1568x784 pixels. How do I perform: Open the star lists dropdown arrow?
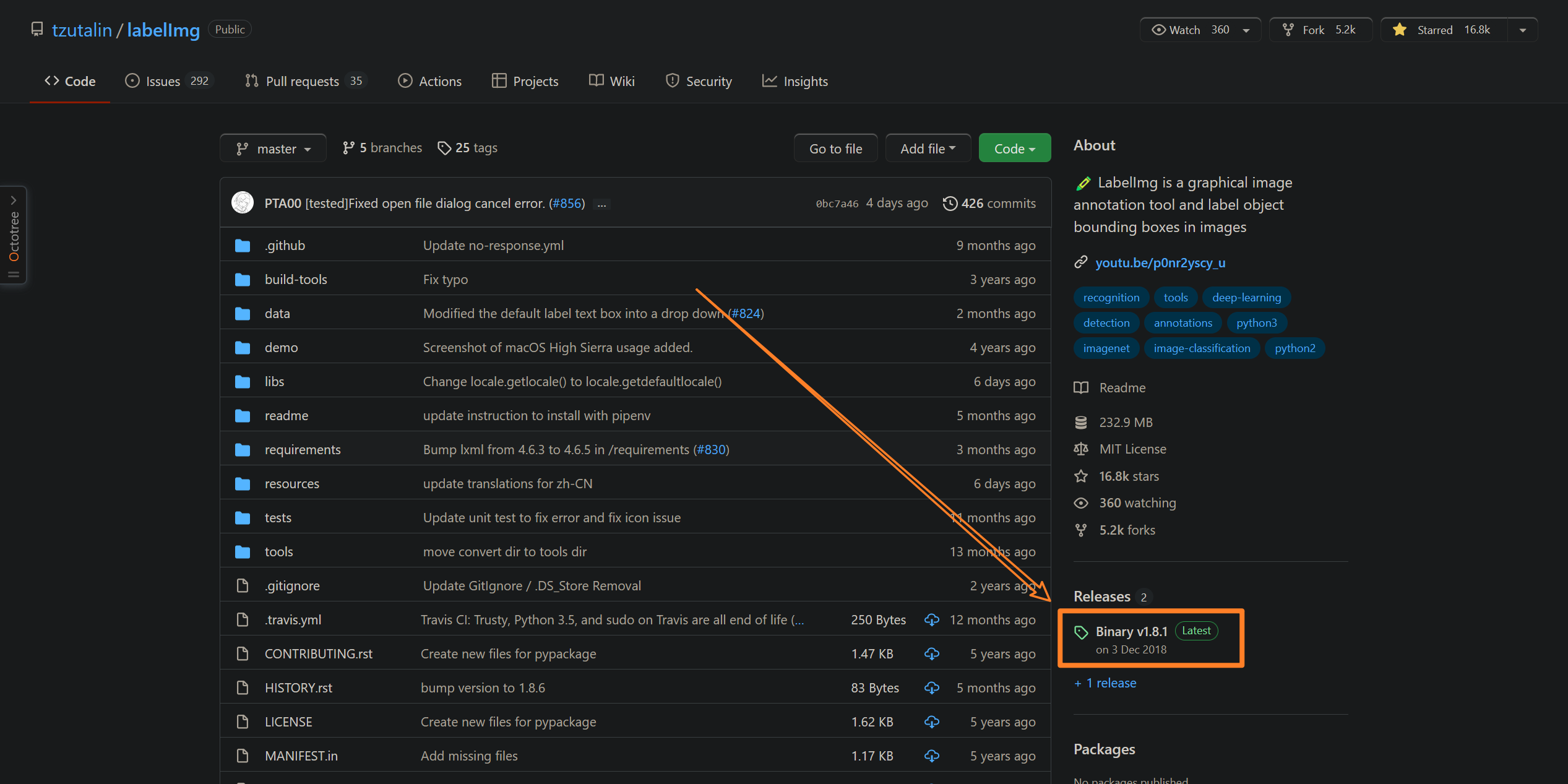(1523, 30)
